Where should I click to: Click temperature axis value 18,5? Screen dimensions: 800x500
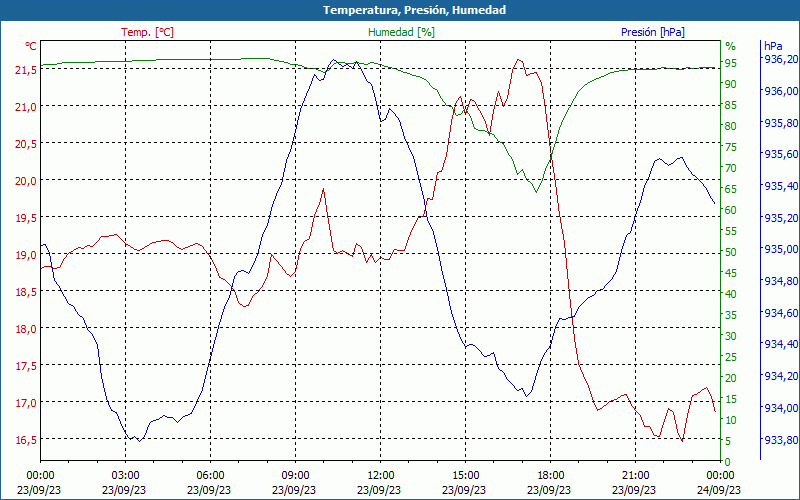[x=26, y=292]
